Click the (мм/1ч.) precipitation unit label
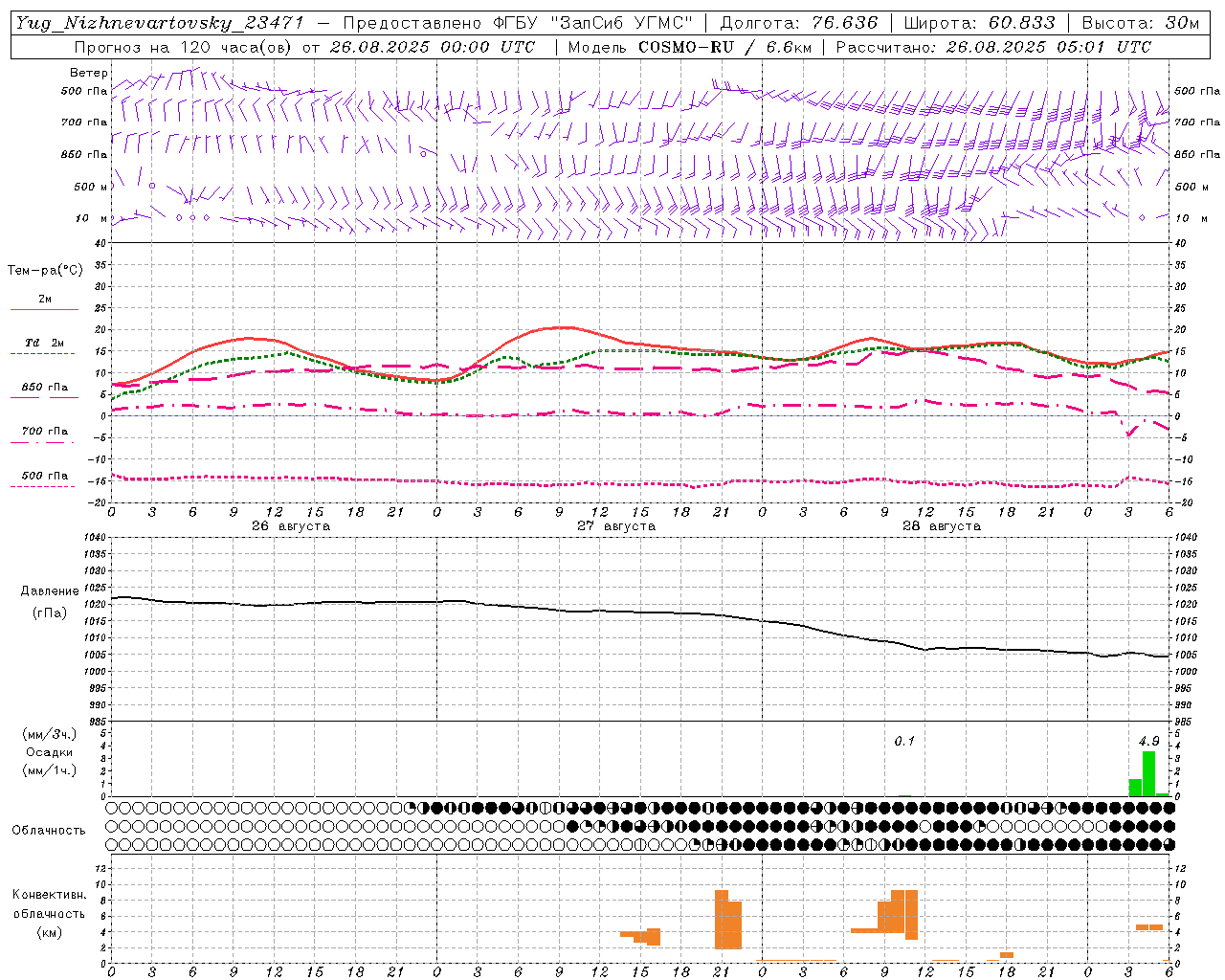Viewport: 1225px width, 980px height. [50, 770]
